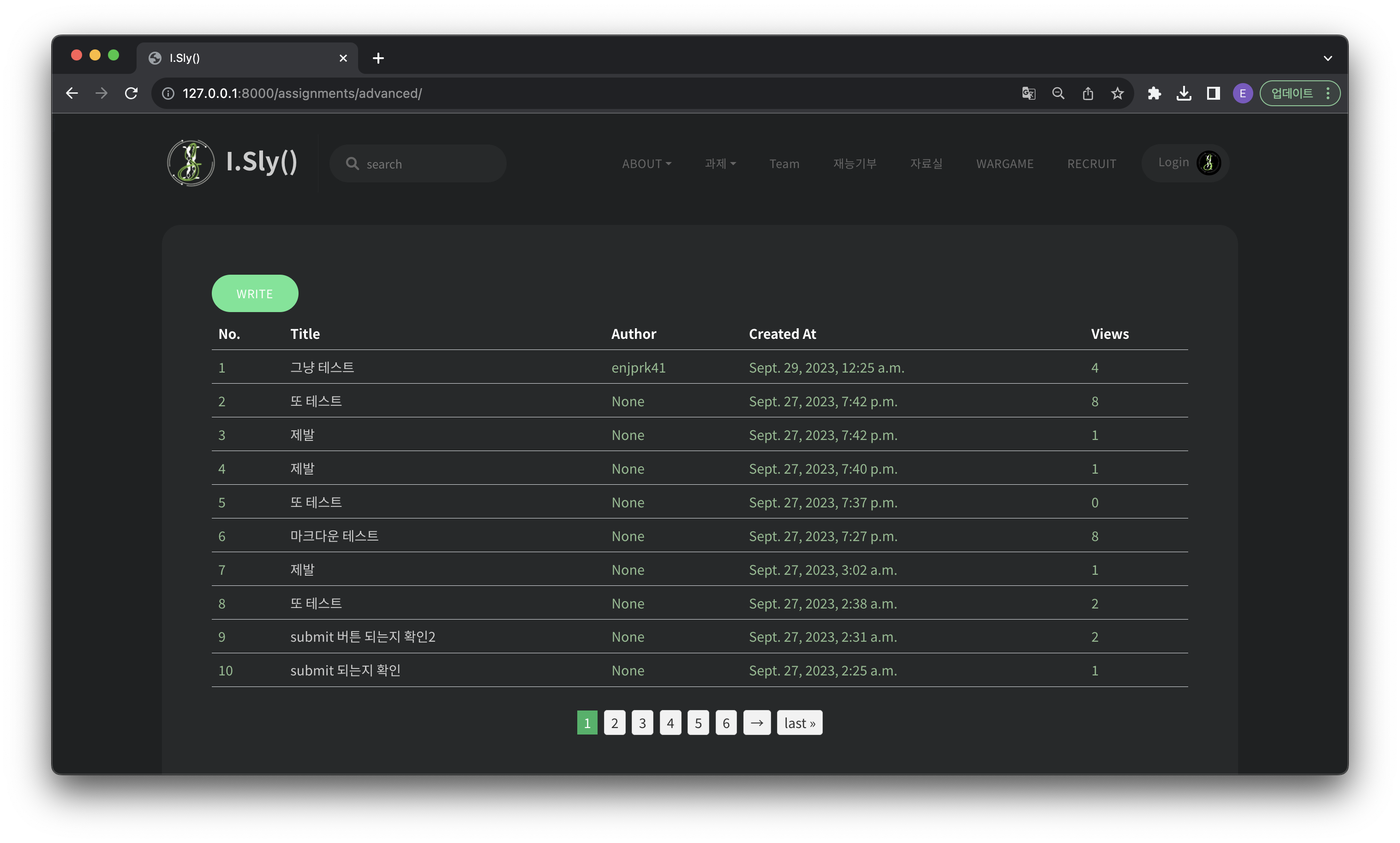Click the next page arrow button

click(x=757, y=723)
